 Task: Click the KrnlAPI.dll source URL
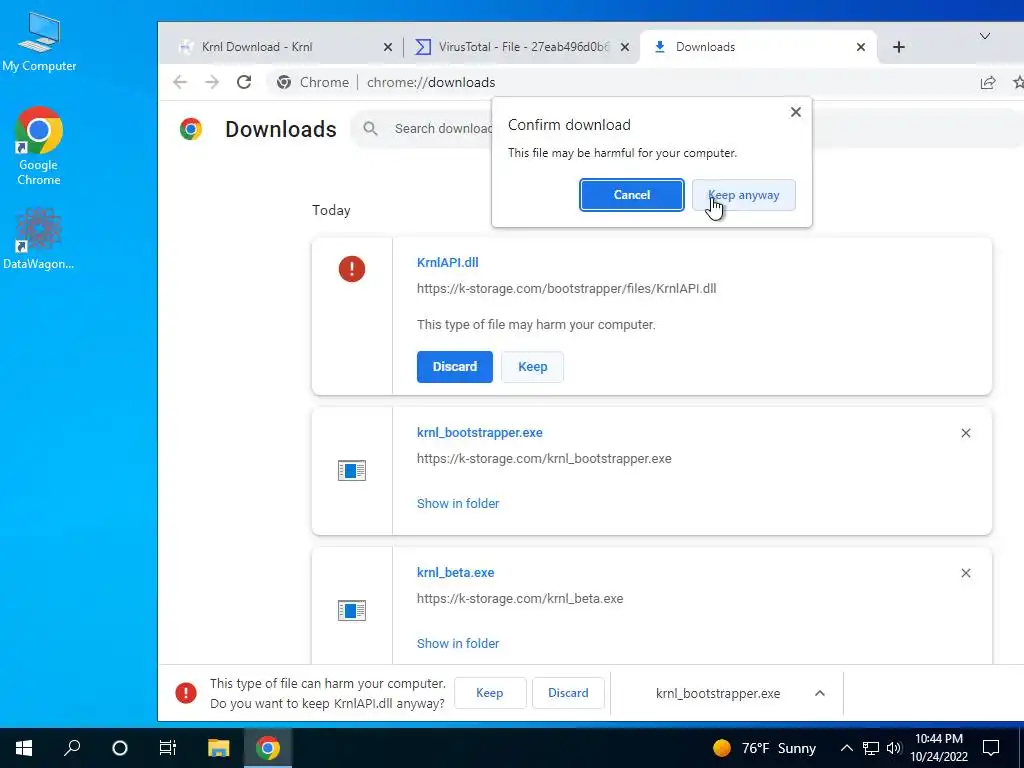point(566,289)
